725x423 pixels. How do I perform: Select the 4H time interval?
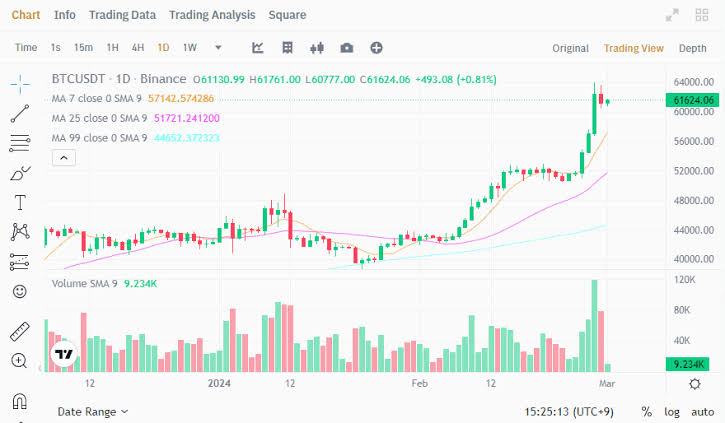pyautogui.click(x=138, y=48)
